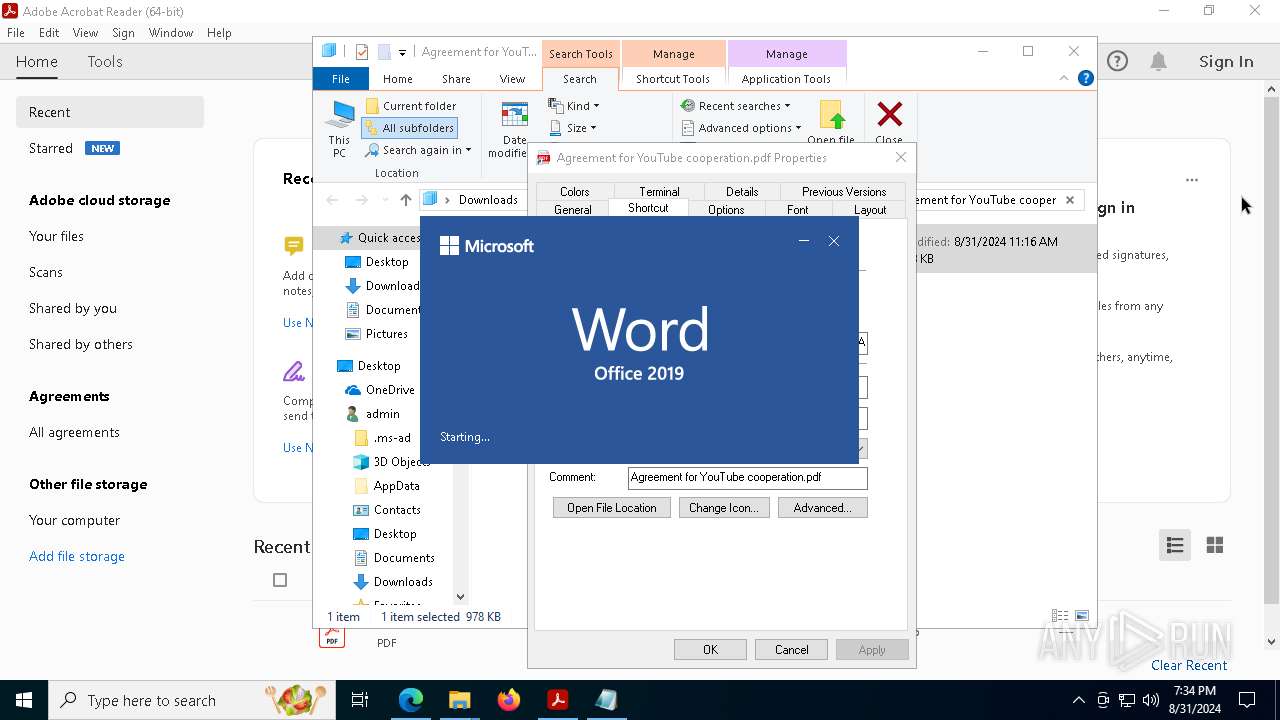
Task: Switch to the Share ribbon tab
Action: [x=456, y=79]
